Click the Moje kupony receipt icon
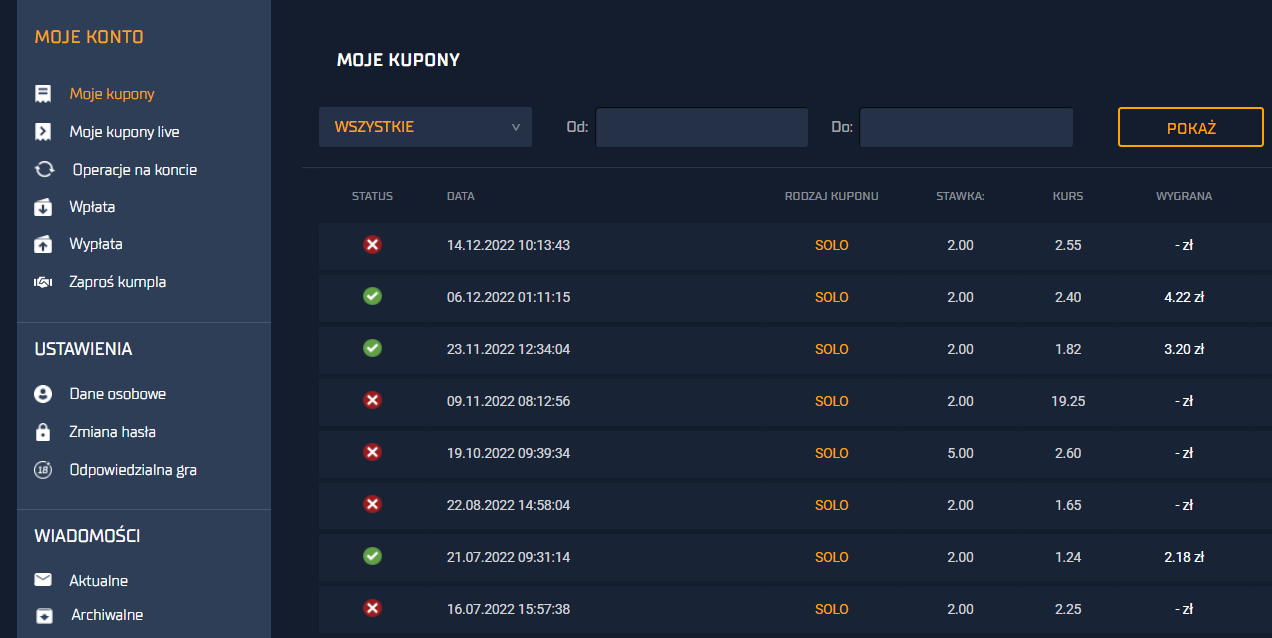Image resolution: width=1272 pixels, height=638 pixels. [43, 94]
